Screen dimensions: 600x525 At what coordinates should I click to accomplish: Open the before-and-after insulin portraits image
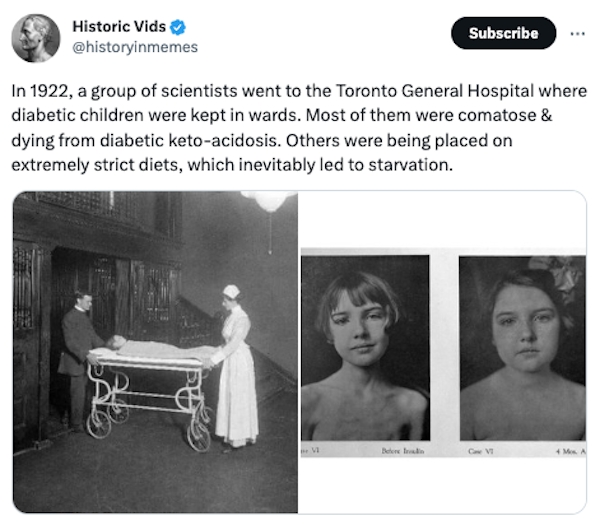pos(443,351)
